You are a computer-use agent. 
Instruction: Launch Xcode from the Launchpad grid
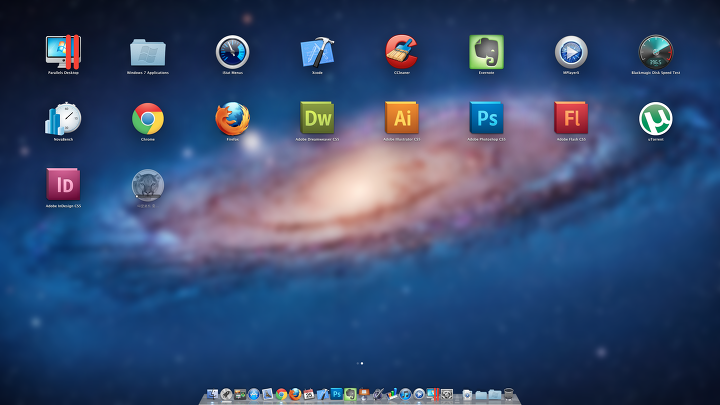[317, 52]
